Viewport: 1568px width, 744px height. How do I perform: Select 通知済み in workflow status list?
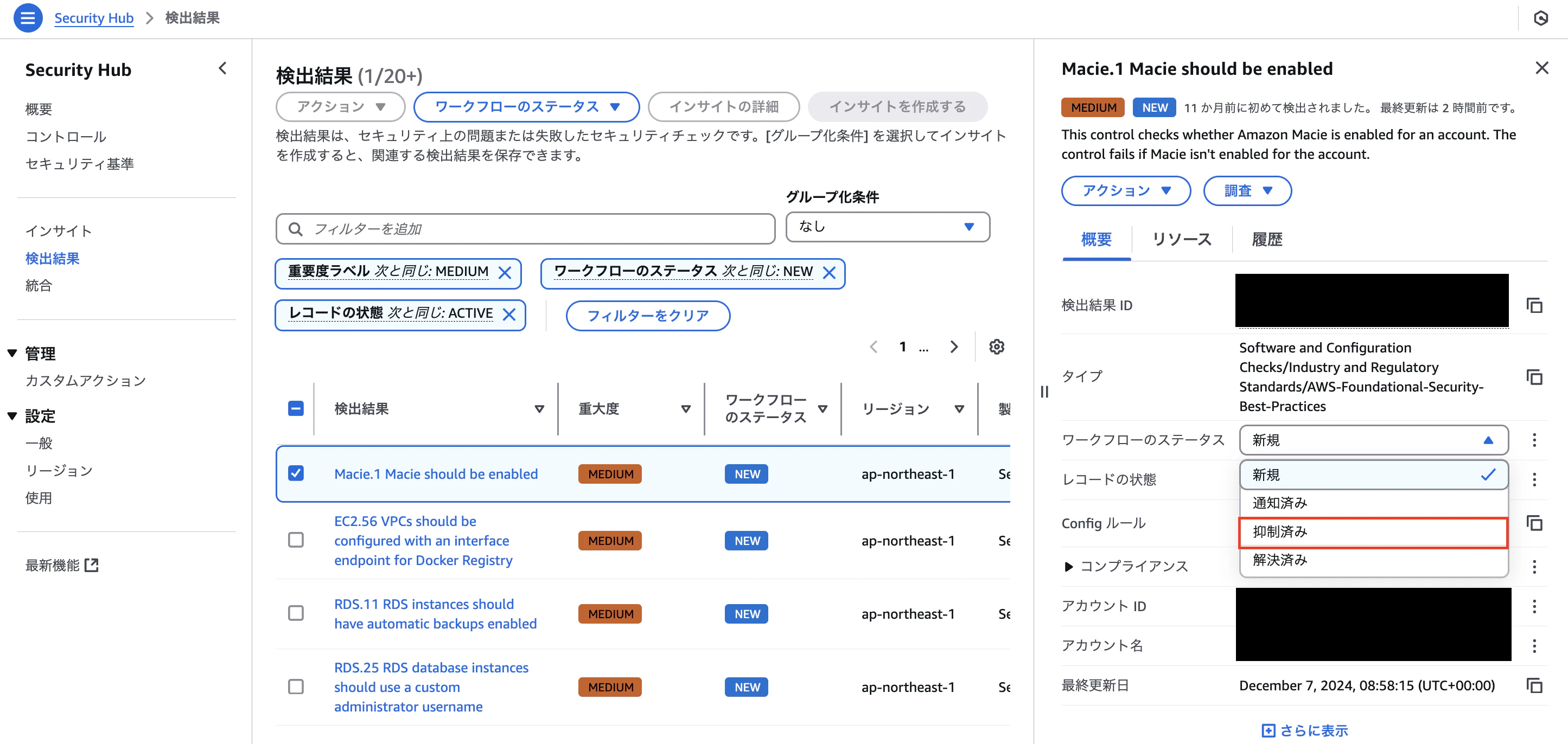[1374, 503]
